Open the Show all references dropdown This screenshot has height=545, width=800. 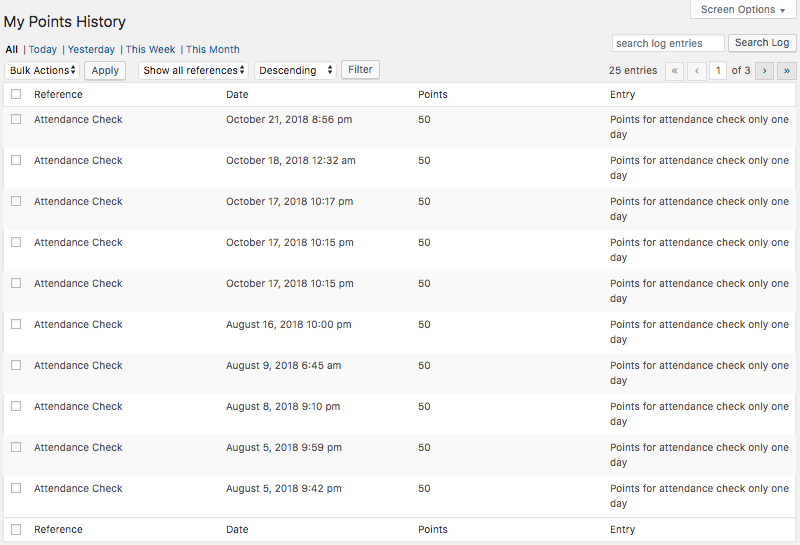coord(193,70)
